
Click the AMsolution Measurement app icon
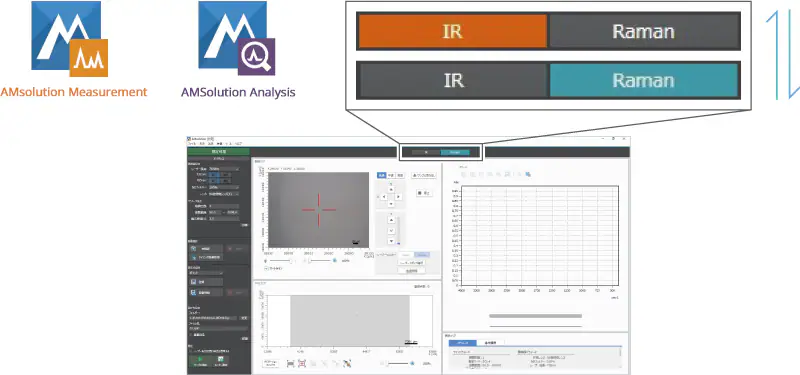[69, 39]
